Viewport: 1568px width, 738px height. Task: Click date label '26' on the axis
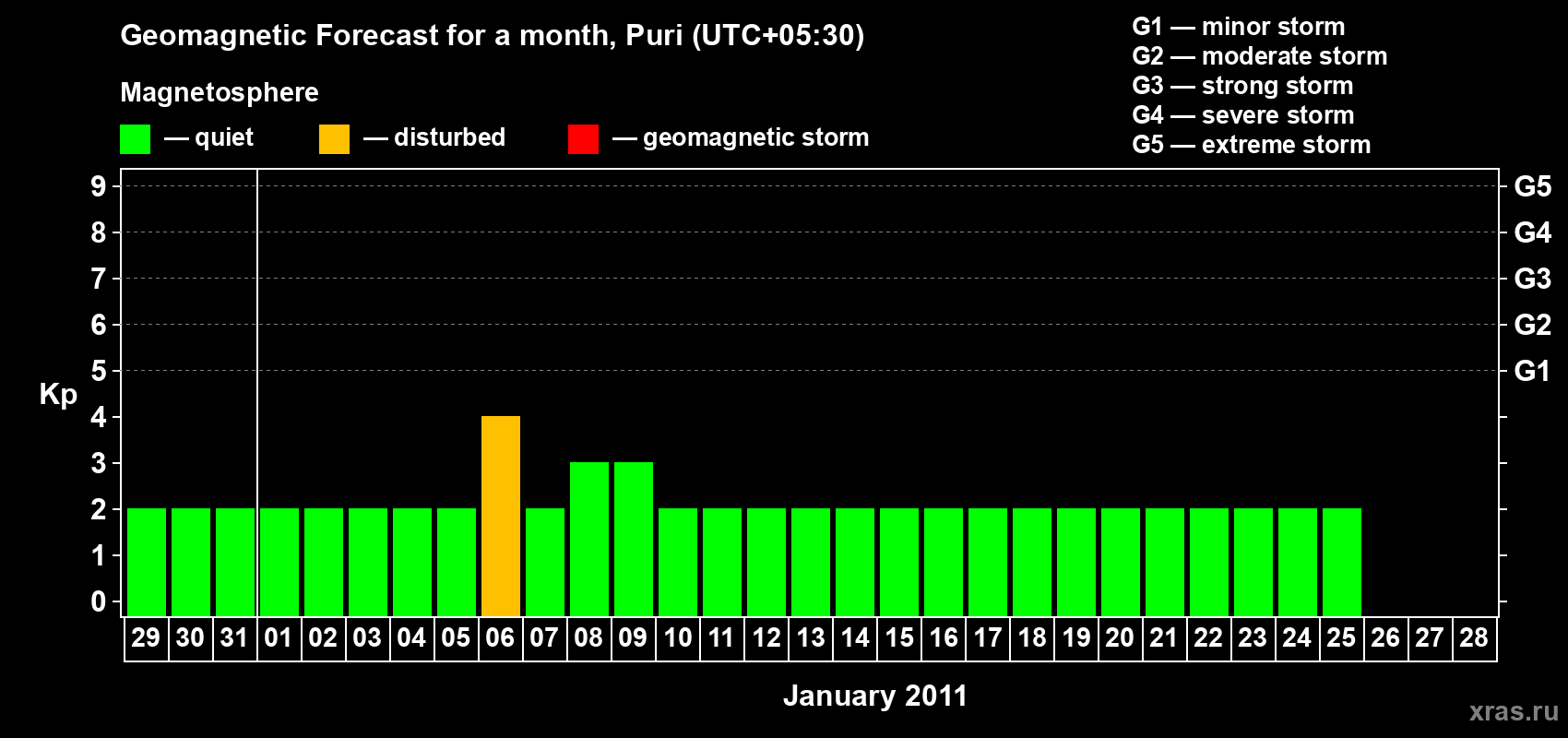(x=1385, y=637)
